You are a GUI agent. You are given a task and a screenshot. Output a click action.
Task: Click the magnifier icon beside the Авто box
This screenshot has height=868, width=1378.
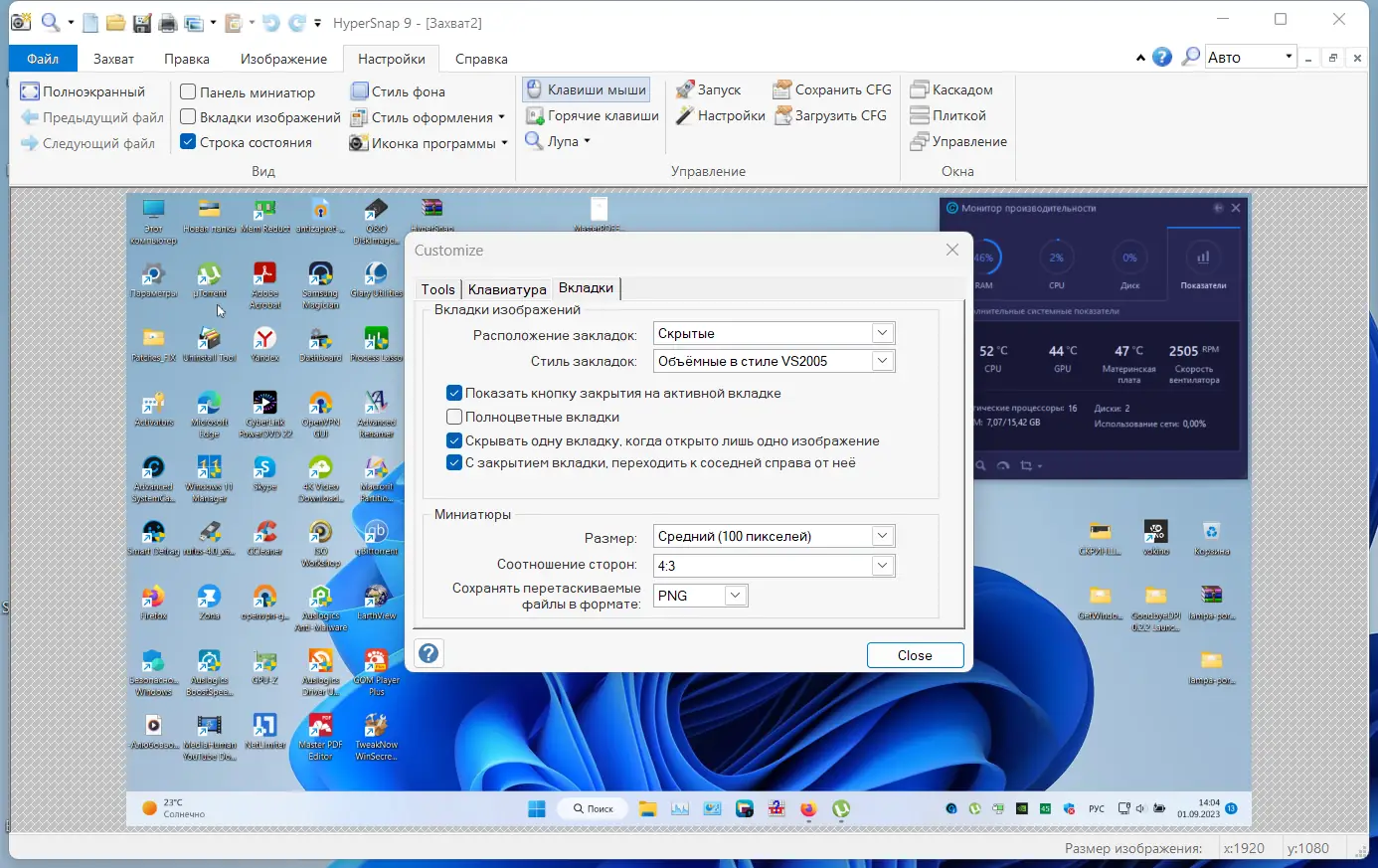click(1190, 57)
